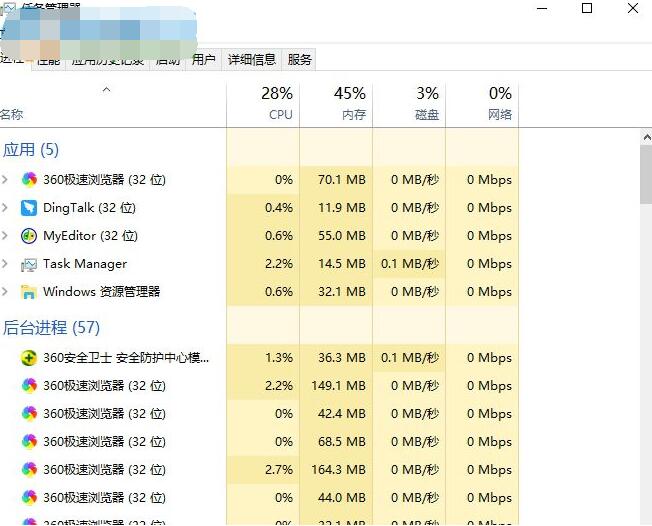Click the DingTalk app icon
The image size is (652, 526).
[29, 208]
